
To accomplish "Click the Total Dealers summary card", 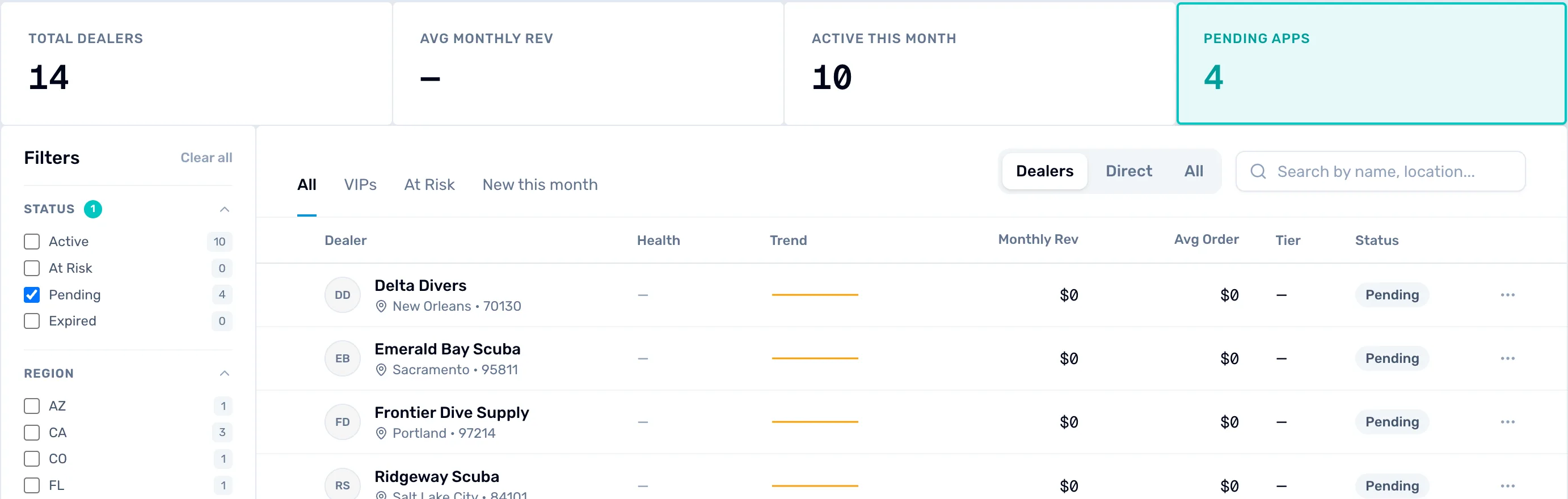I will coord(197,64).
